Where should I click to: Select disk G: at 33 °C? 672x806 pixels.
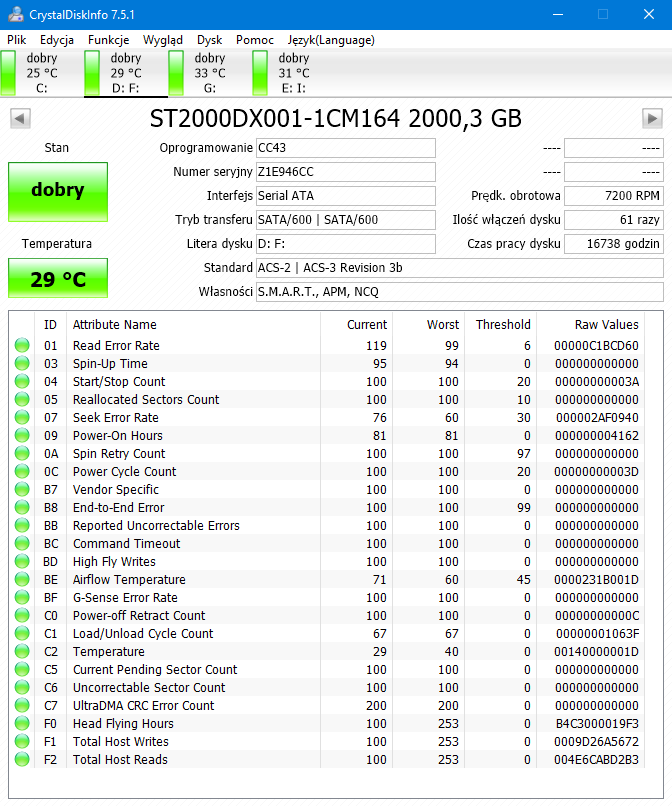click(210, 73)
